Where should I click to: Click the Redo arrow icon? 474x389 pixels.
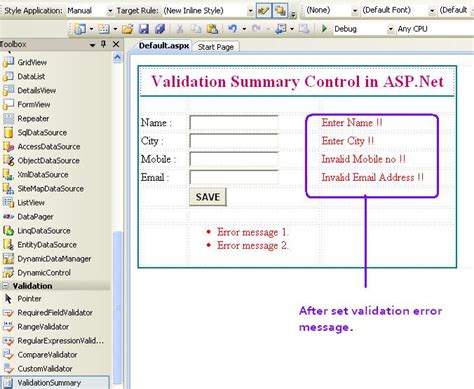(x=256, y=29)
